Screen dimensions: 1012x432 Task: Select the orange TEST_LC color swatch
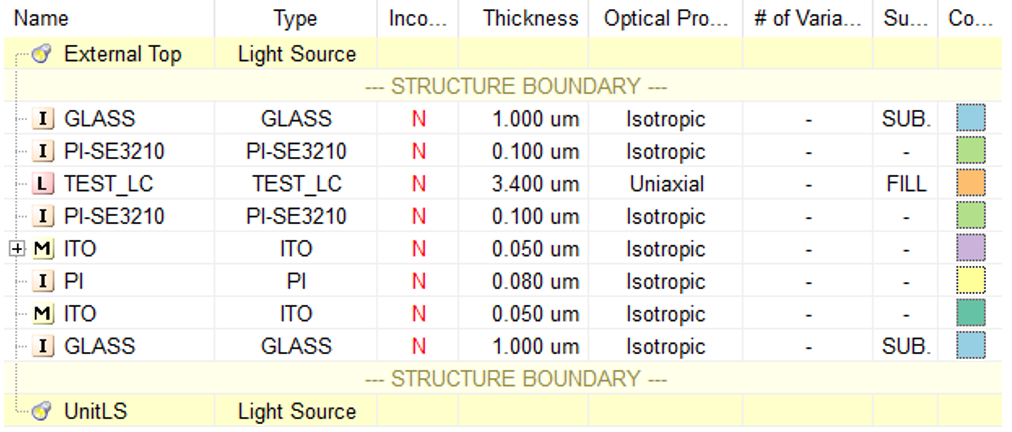(x=970, y=184)
